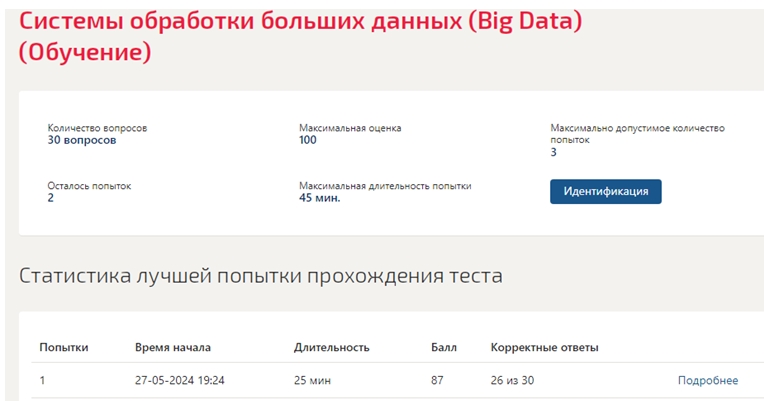This screenshot has width=764, height=401.
Task: Click the "Осталось попыток" label
Action: coord(89,186)
